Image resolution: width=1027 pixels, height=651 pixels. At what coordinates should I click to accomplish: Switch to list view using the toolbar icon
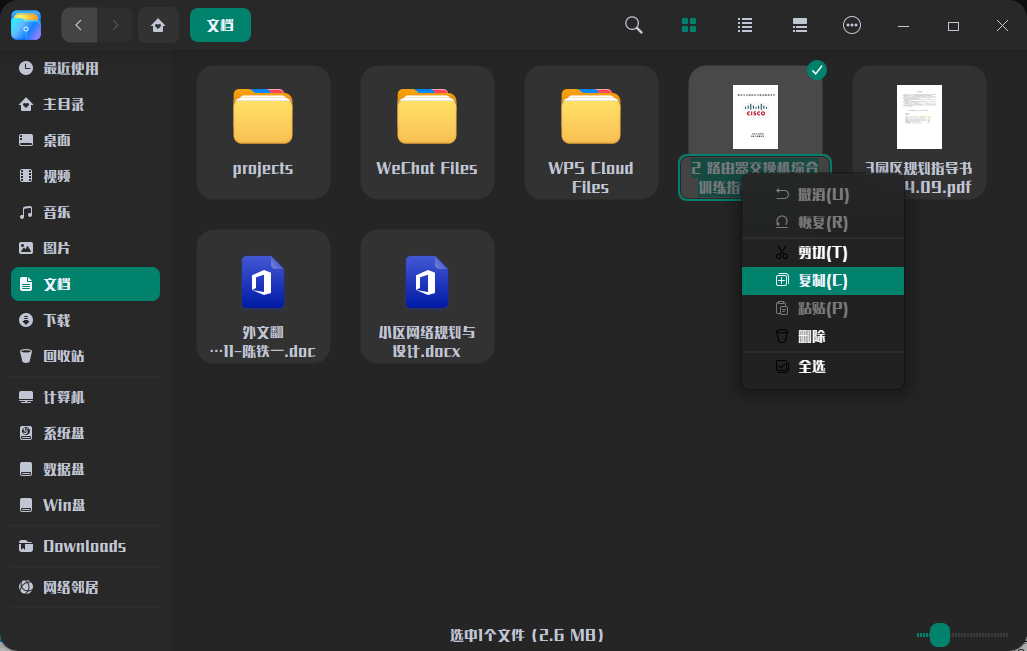744,25
